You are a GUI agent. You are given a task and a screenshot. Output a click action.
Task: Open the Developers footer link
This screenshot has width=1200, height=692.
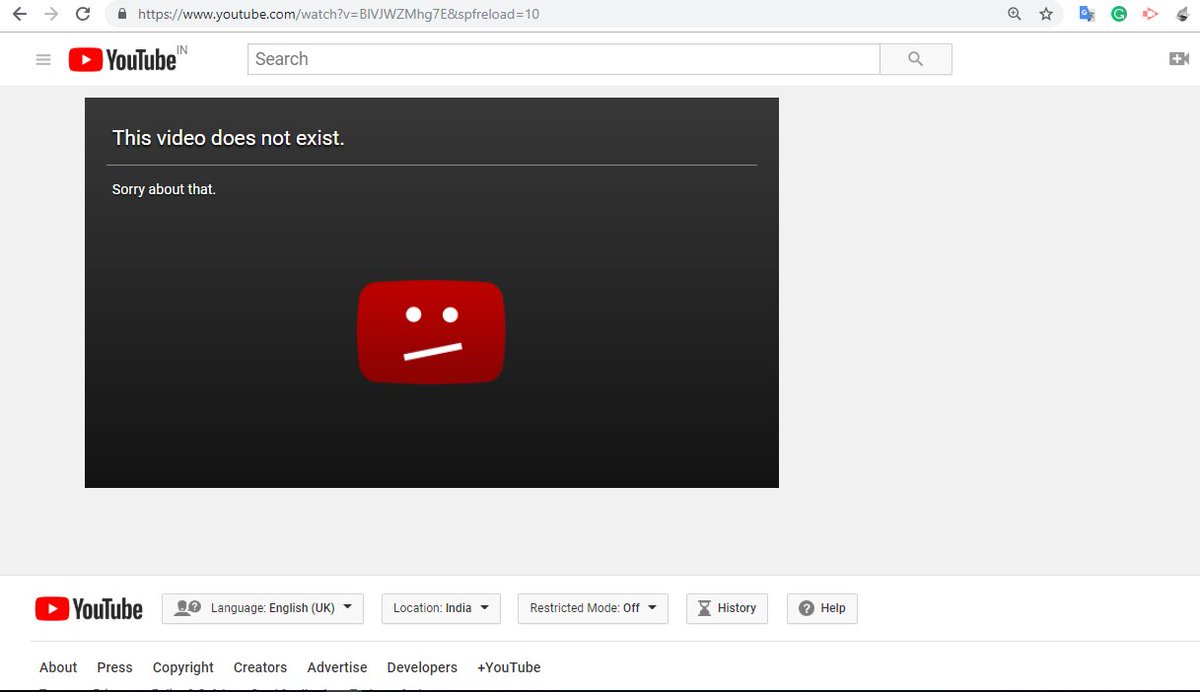coord(422,667)
